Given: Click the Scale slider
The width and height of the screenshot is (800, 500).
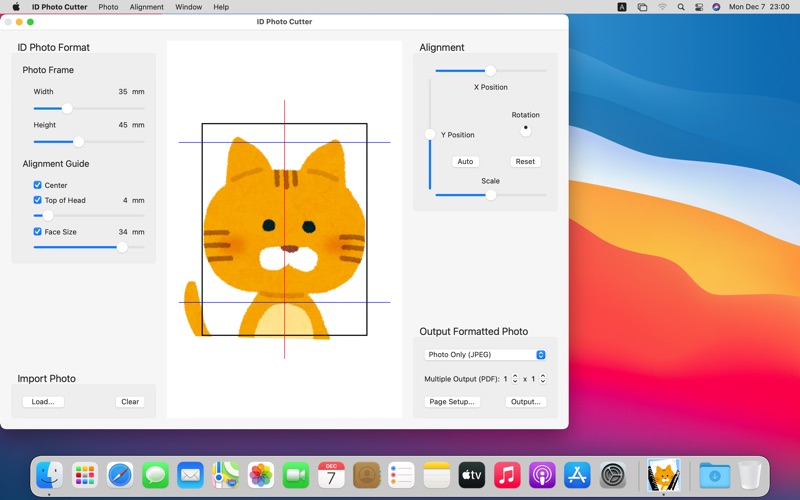Looking at the screenshot, I should [490, 195].
